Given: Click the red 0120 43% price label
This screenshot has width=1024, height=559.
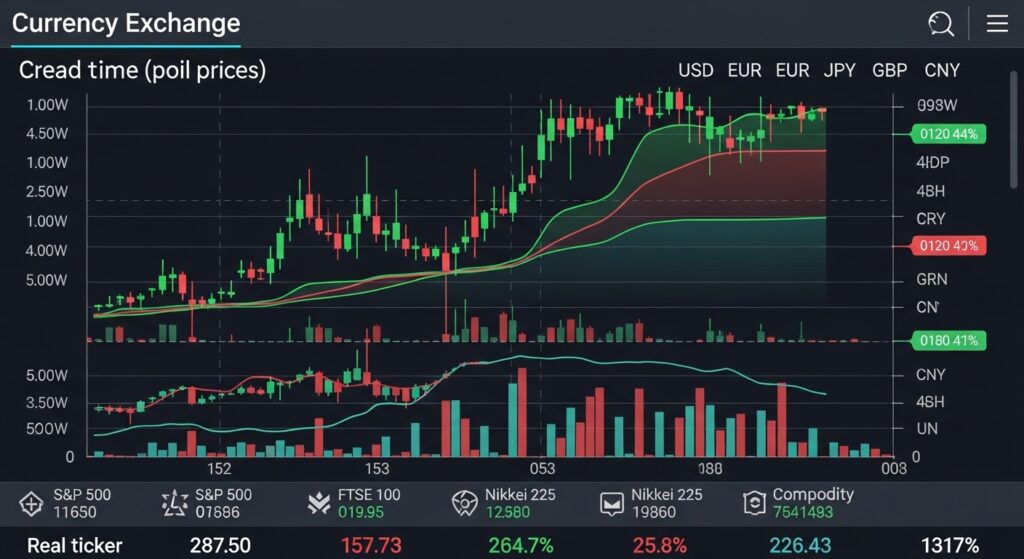Looking at the screenshot, I should (948, 245).
